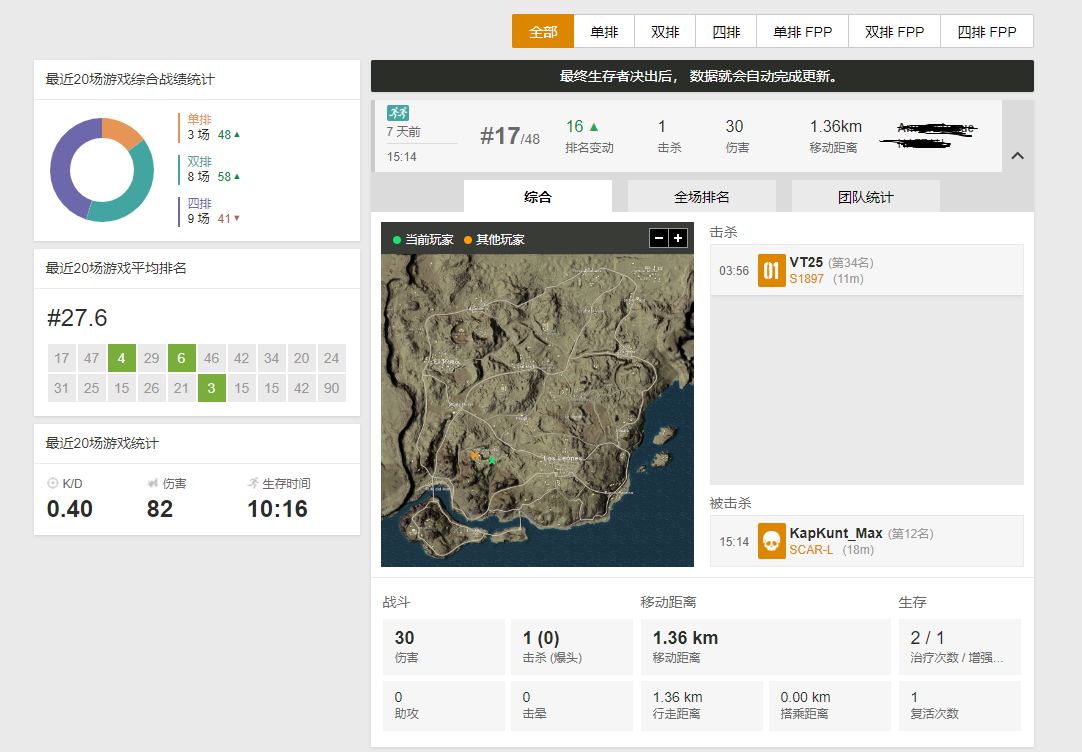Click the green weapon kill "01" icon beside VT25

pyautogui.click(x=770, y=270)
